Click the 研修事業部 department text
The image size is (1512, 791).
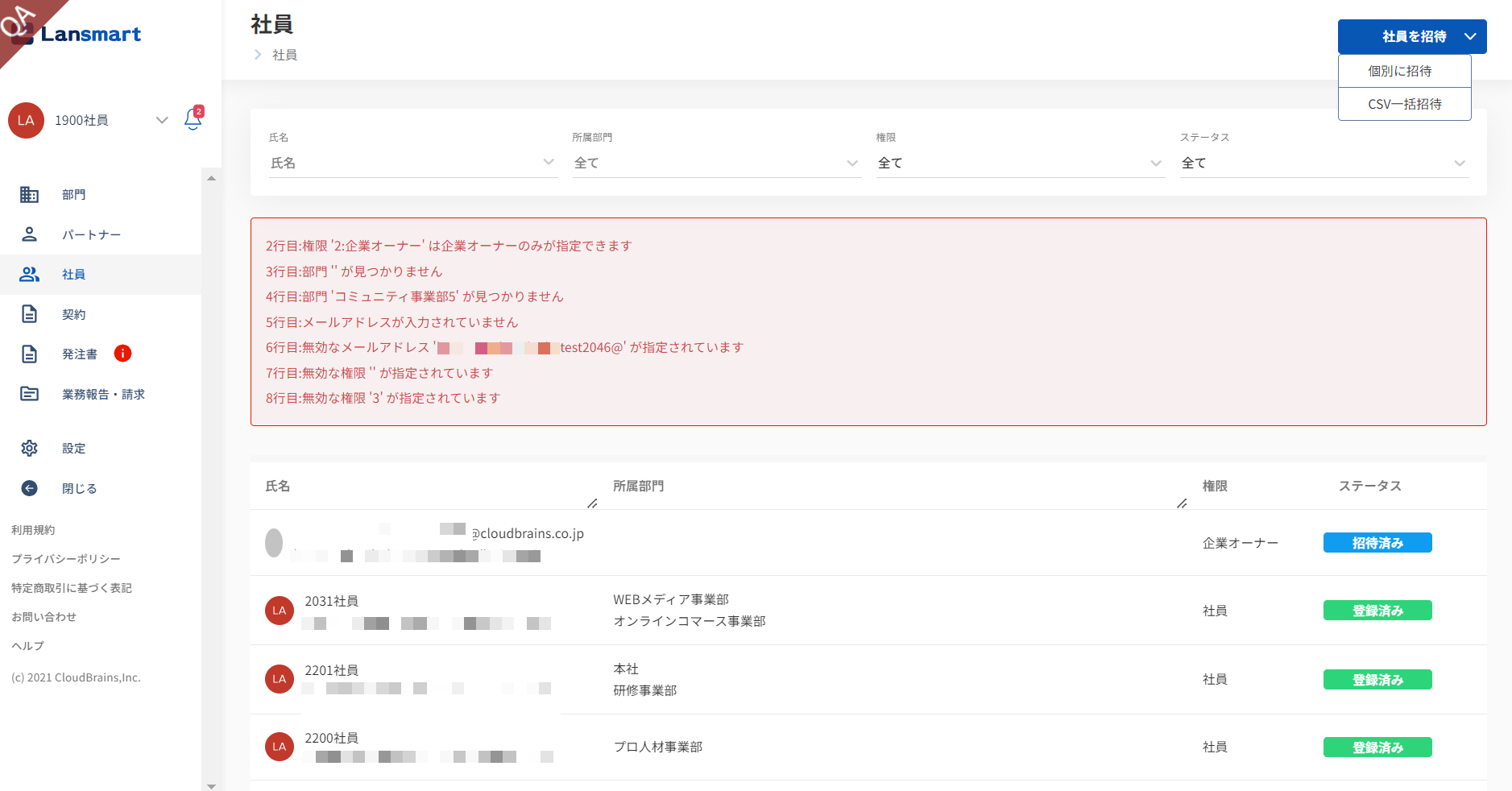tap(645, 690)
